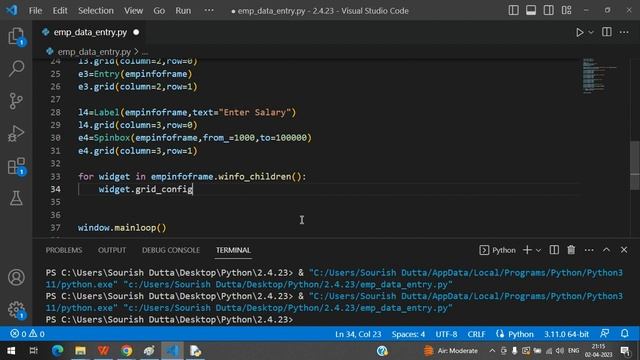This screenshot has width=640, height=360.
Task: Open the Run menu
Action: pyautogui.click(x=183, y=11)
